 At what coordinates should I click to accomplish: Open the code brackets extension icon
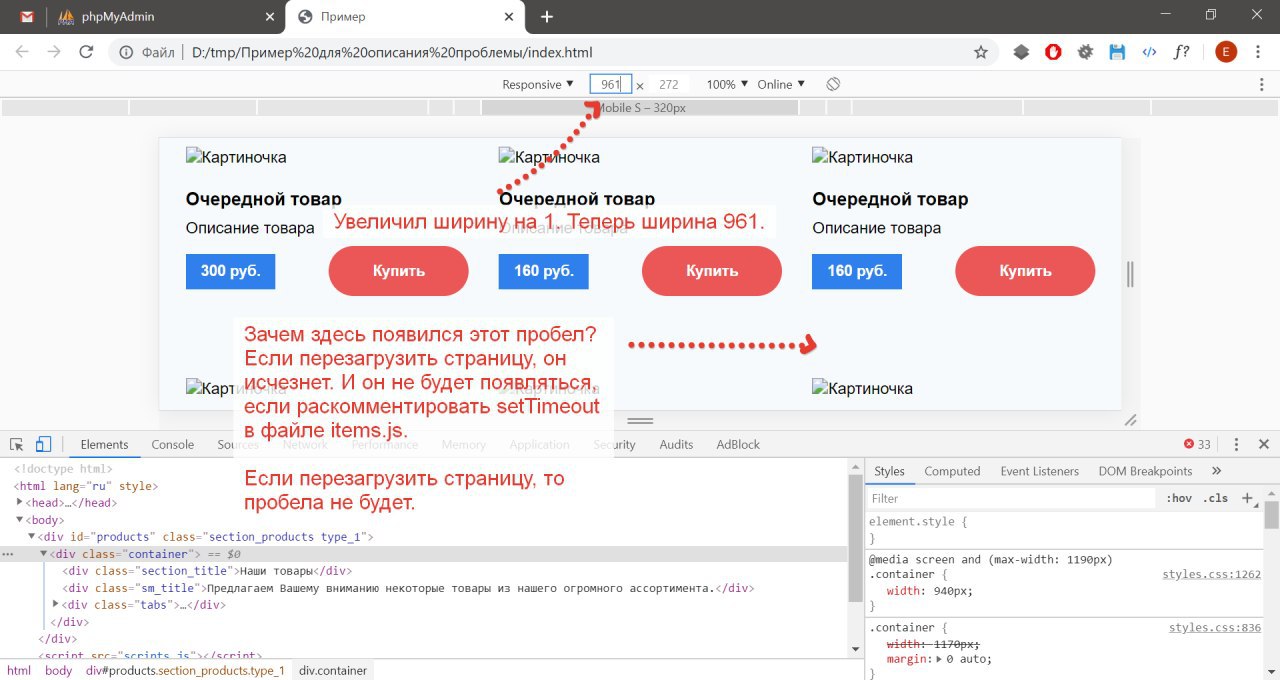click(x=1149, y=52)
